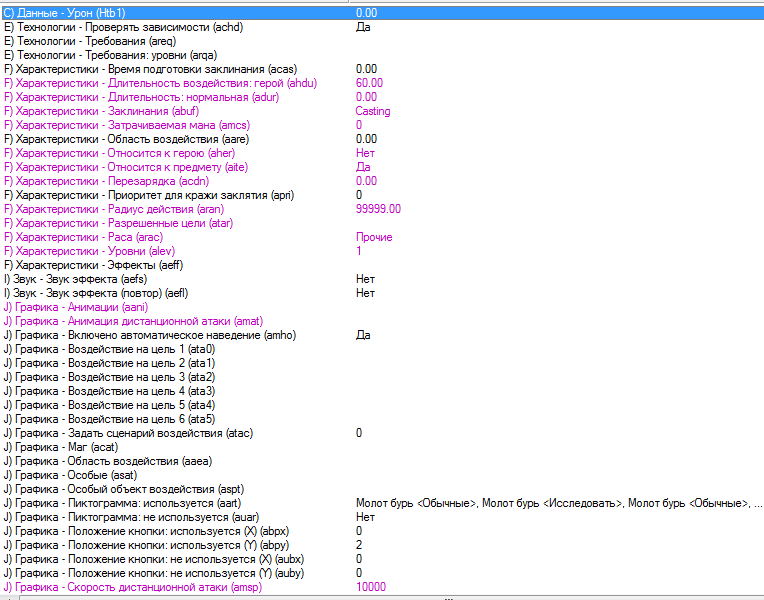Click the value 99999.00 for aran
Viewport: 764px width, 600px height.
378,210
